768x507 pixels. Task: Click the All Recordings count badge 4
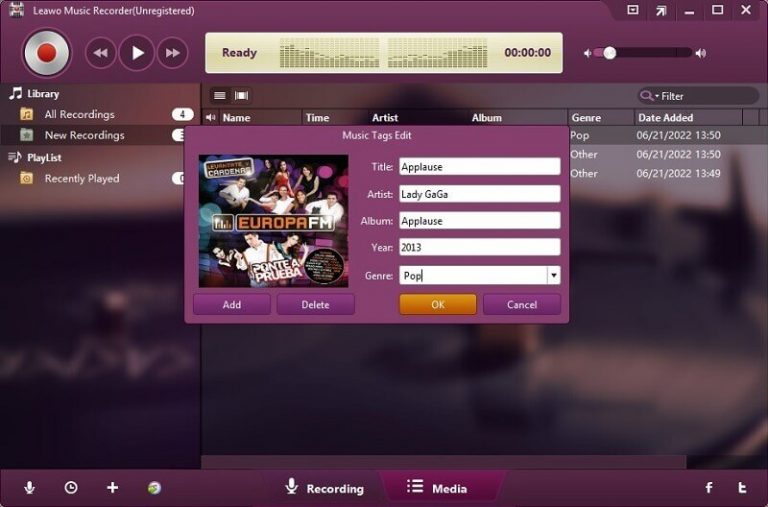pyautogui.click(x=182, y=115)
